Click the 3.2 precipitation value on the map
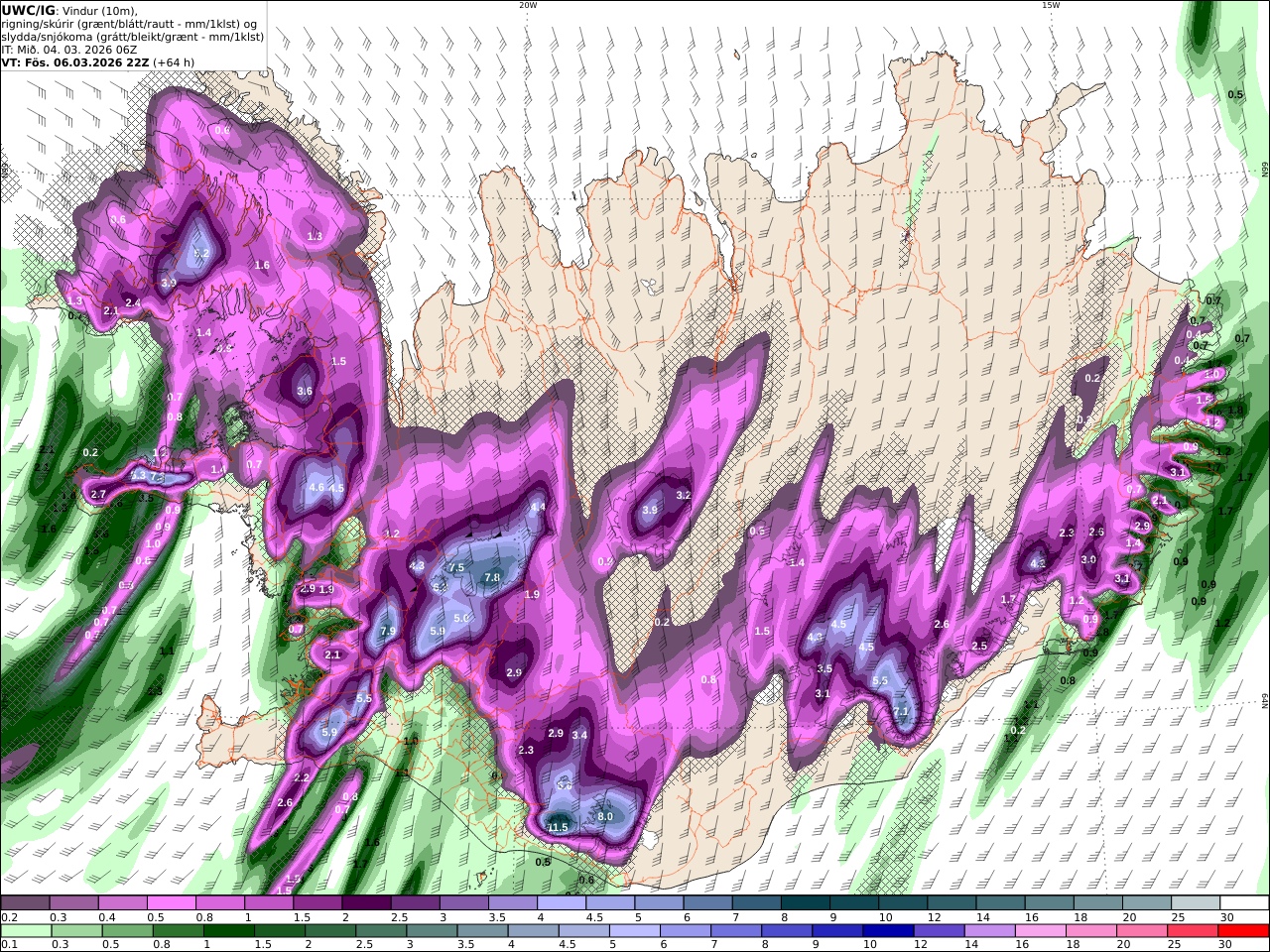The image size is (1270, 952). (683, 494)
